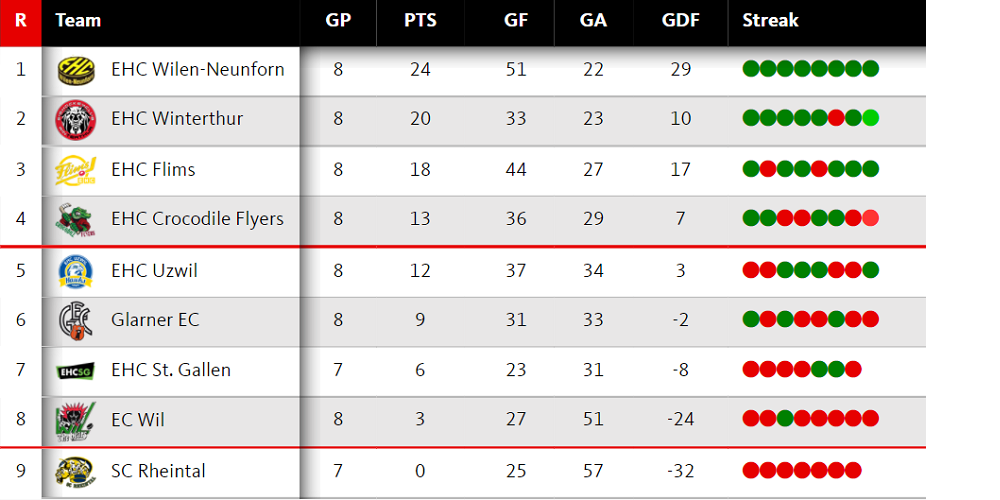The width and height of the screenshot is (1000, 500).
Task: Open the SC Rheintal team name link
Action: tap(158, 471)
